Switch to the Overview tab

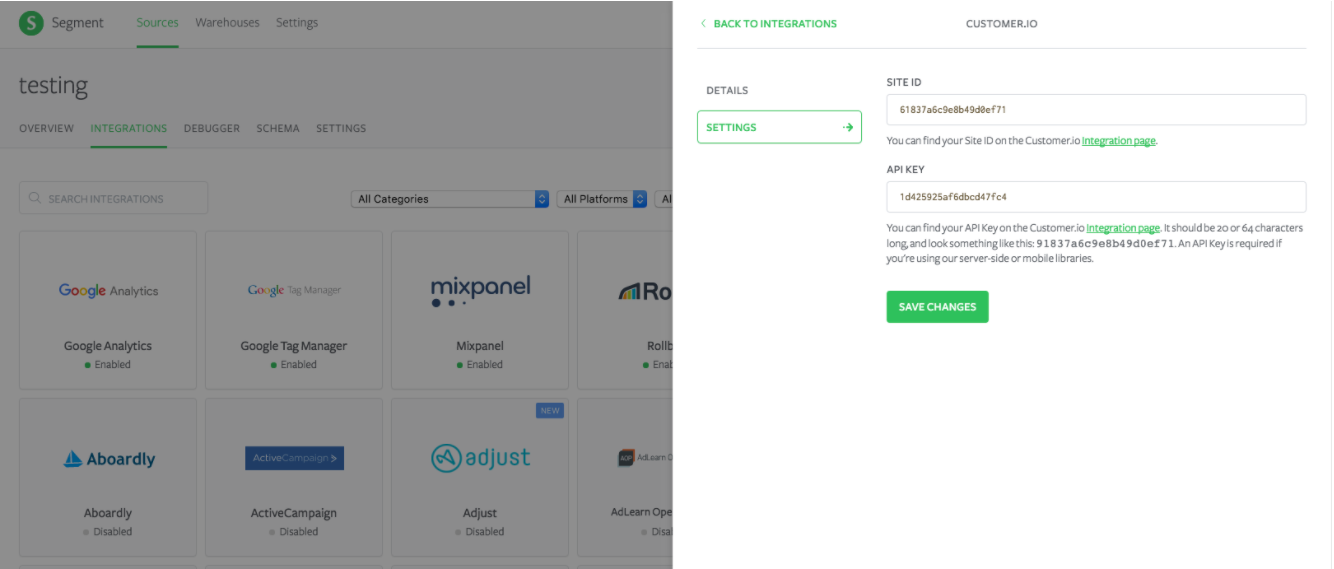46,128
